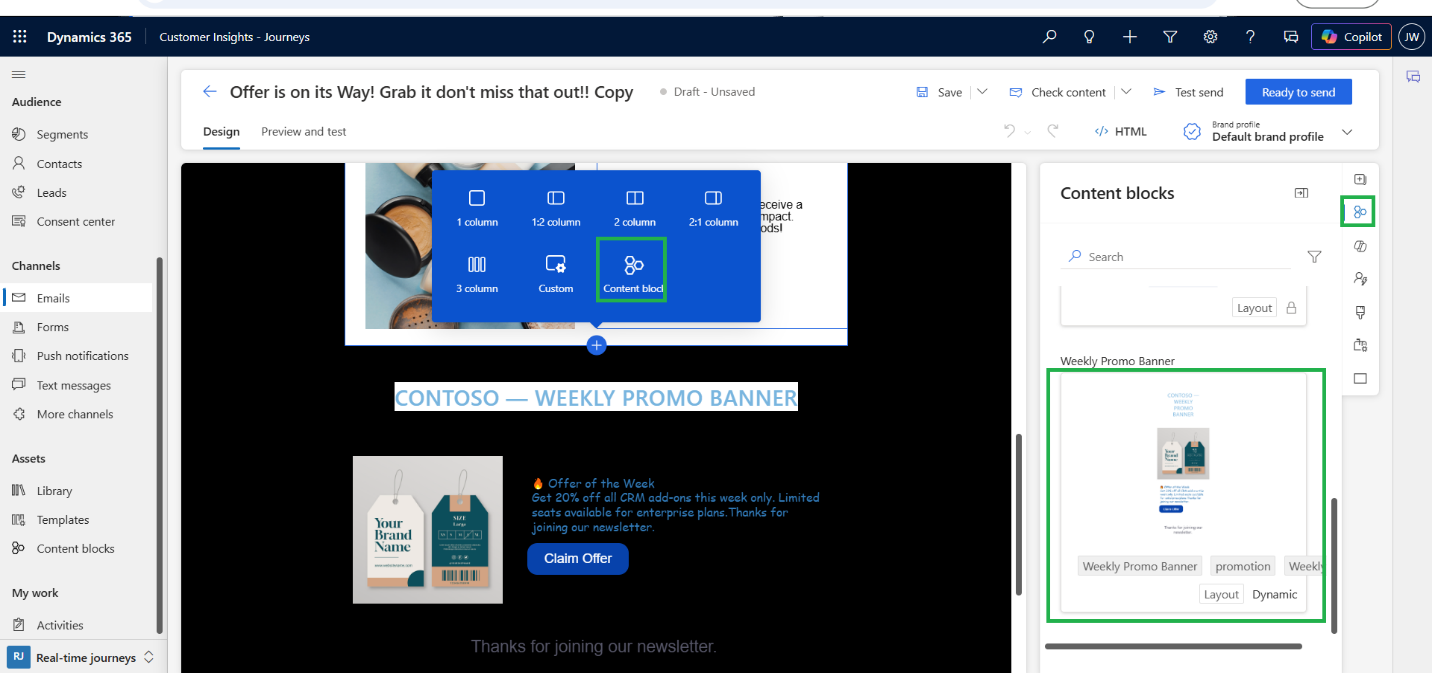Open the Dynamics 365 app launcher grid
Image resolution: width=1432 pixels, height=673 pixels.
point(19,37)
